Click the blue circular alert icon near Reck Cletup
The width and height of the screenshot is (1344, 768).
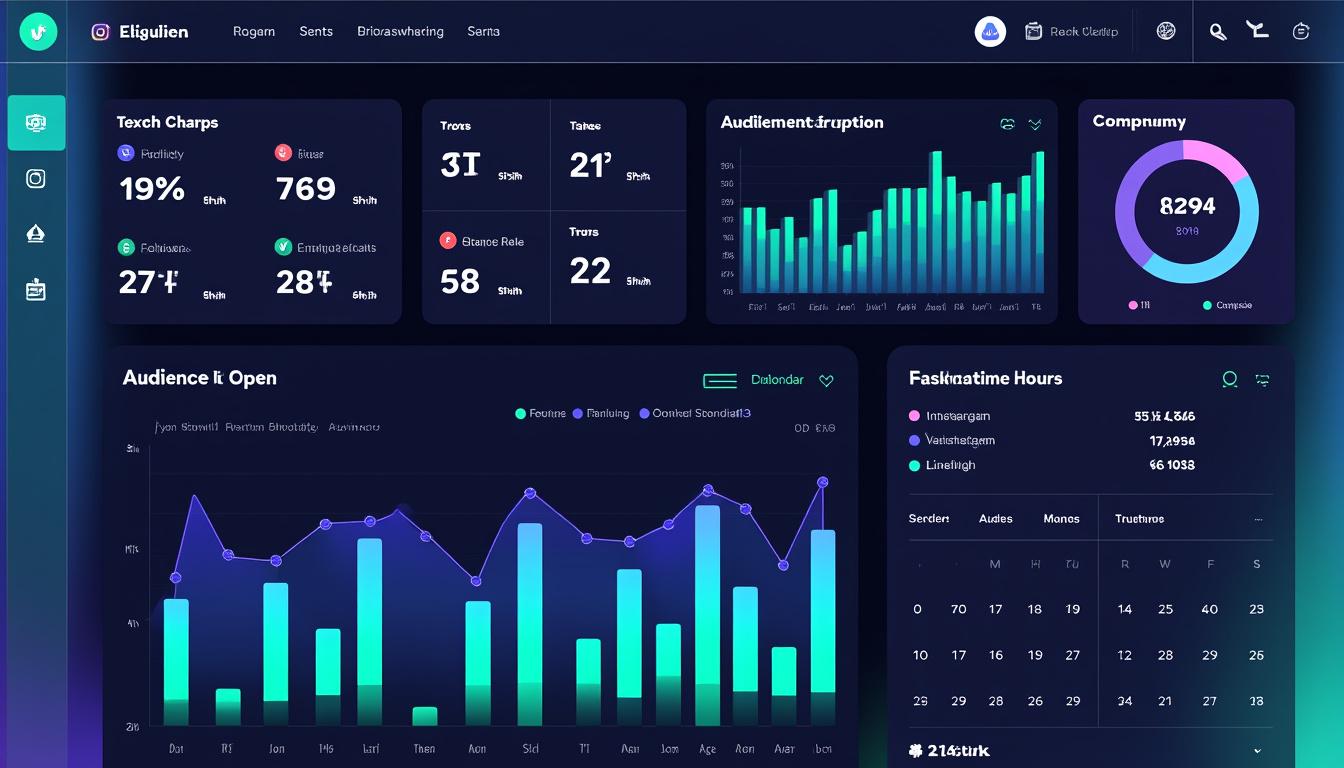click(990, 31)
